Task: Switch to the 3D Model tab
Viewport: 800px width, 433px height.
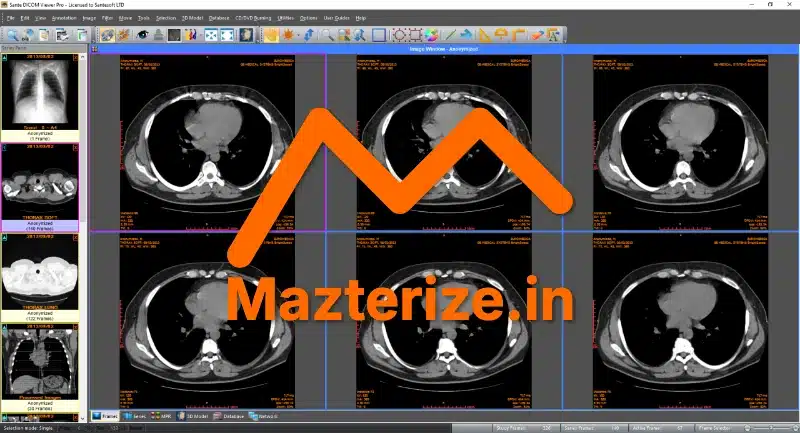Action: (x=193, y=416)
